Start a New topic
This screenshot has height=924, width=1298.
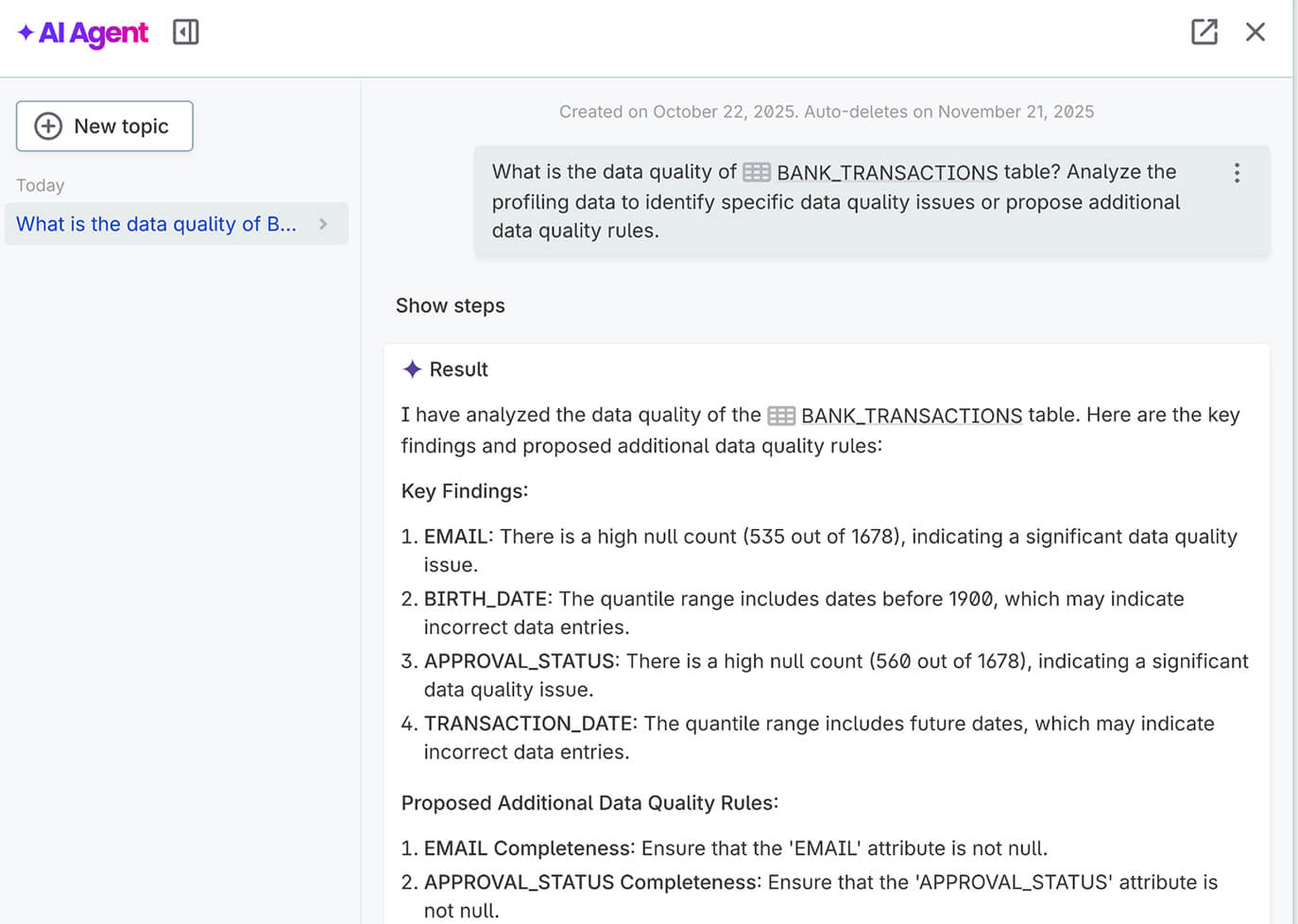105,127
